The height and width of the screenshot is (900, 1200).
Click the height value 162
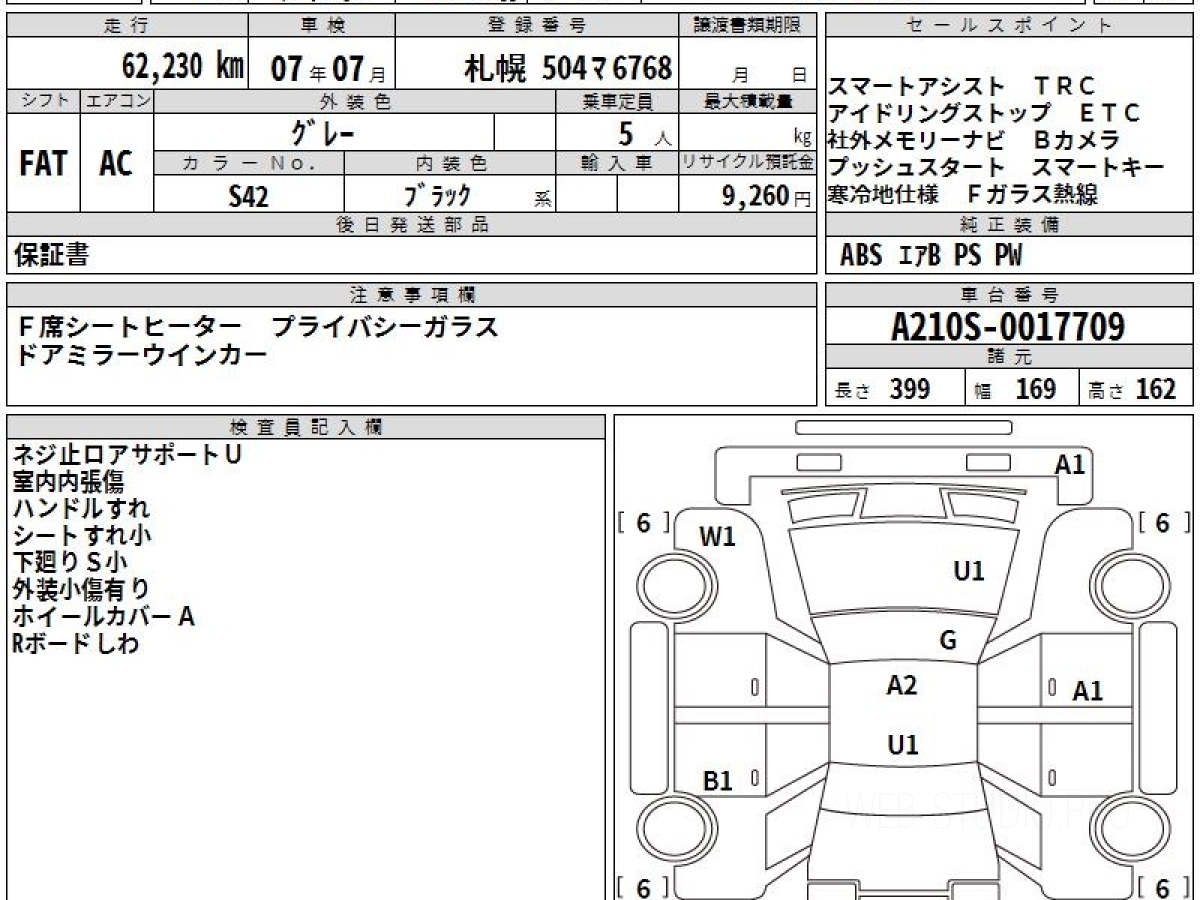[1155, 389]
